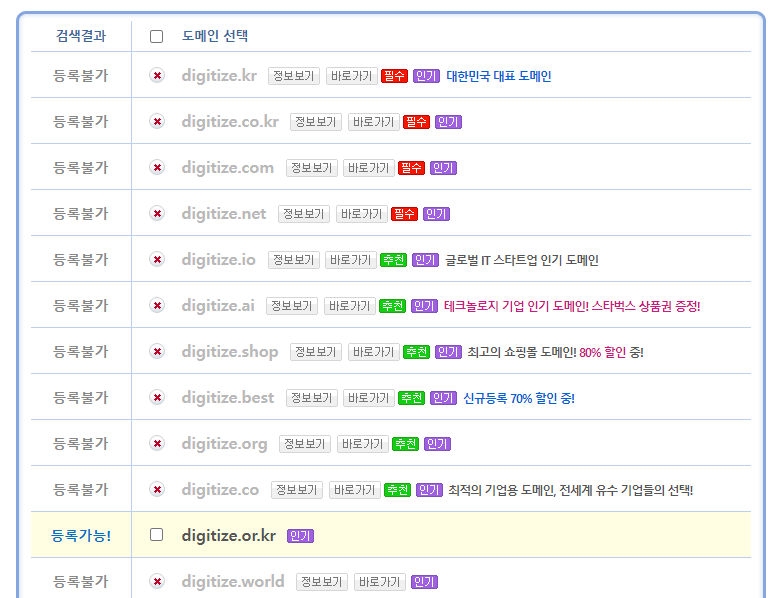
Task: Tick the checkbox for digitize.or.kr
Action: [x=156, y=534]
